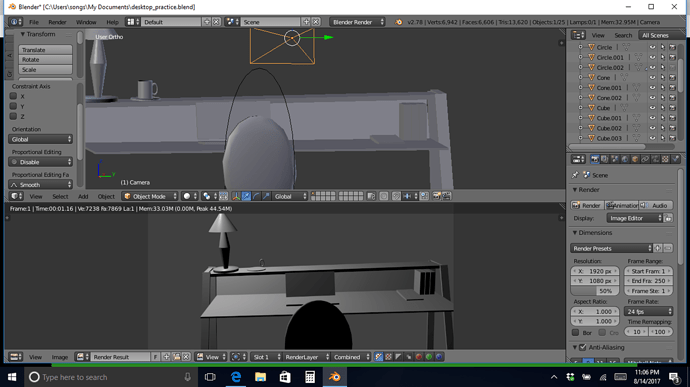Open the 3D view editor type selector
This screenshot has height=387, width=690.
17,196
